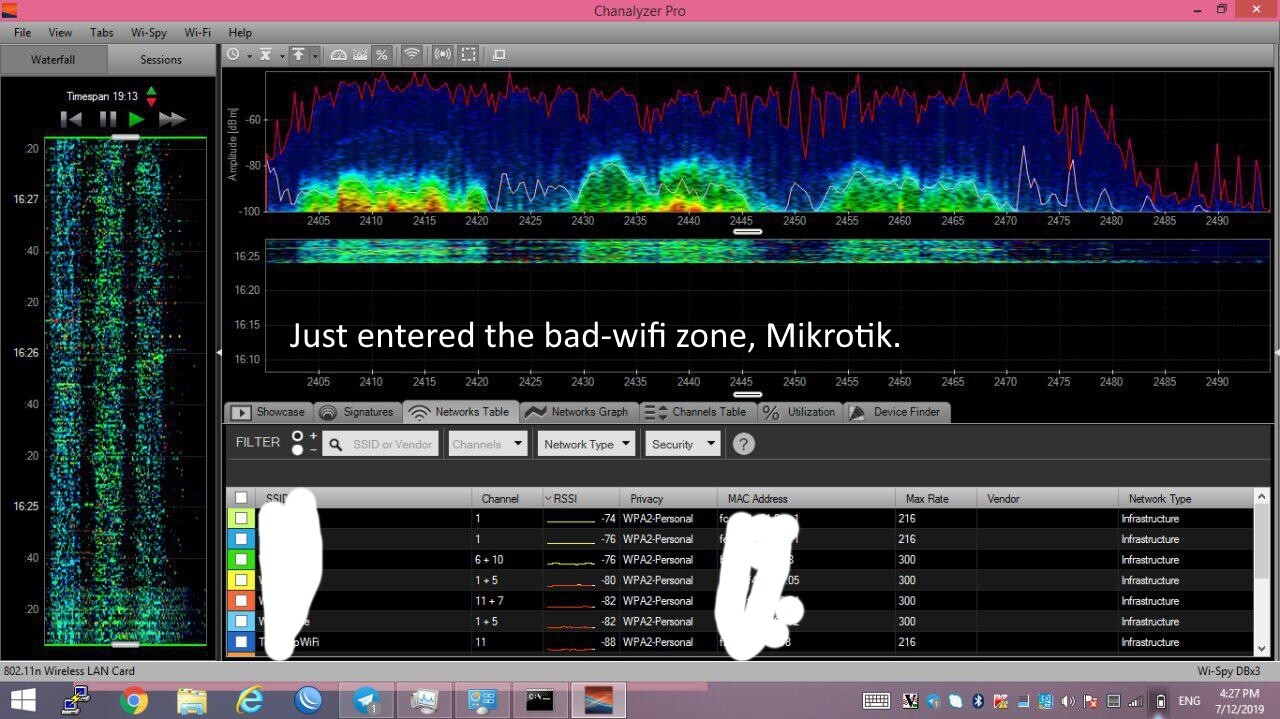Select the Channels Table tab
Image resolution: width=1280 pixels, height=719 pixels.
click(x=696, y=412)
